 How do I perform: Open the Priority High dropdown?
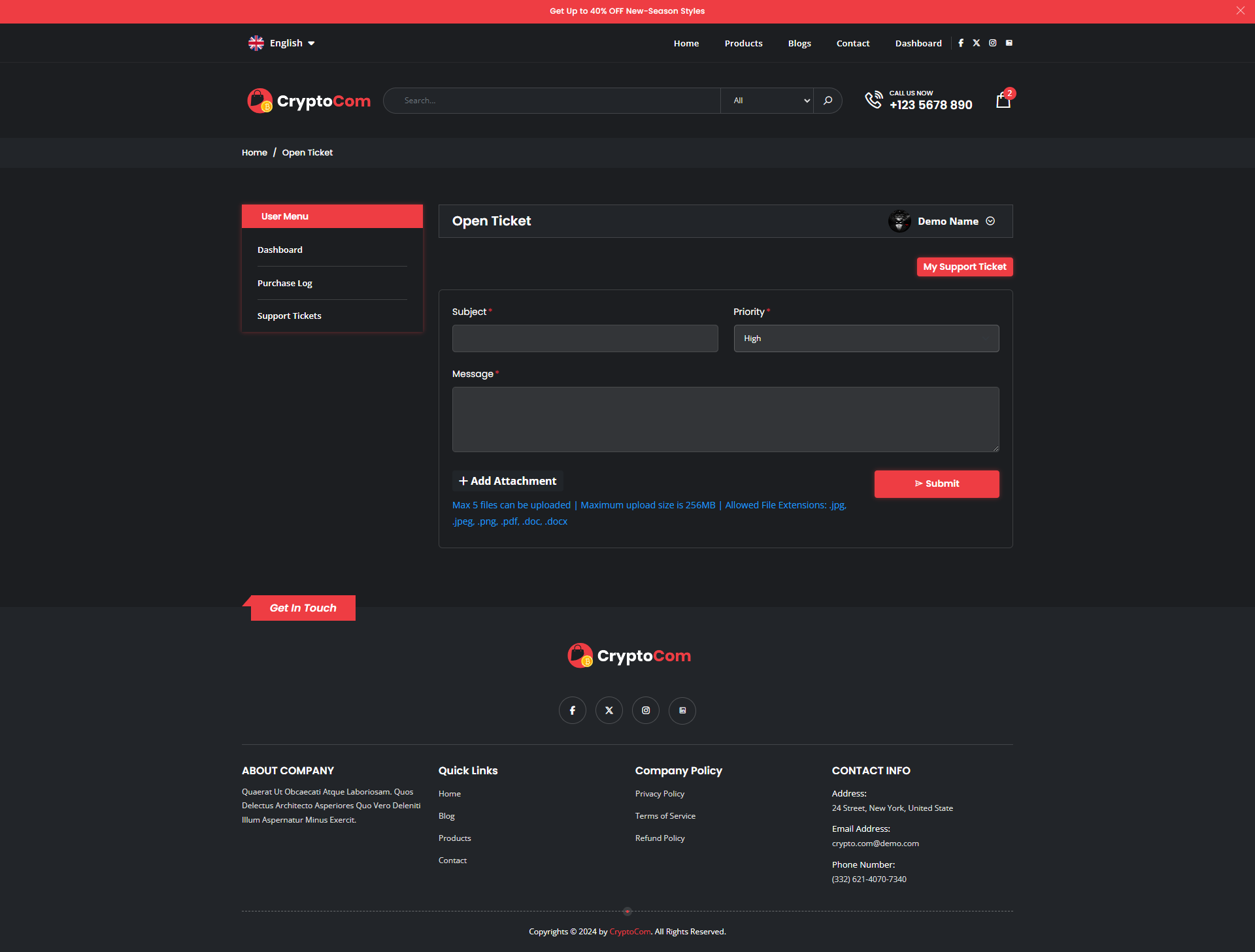866,338
